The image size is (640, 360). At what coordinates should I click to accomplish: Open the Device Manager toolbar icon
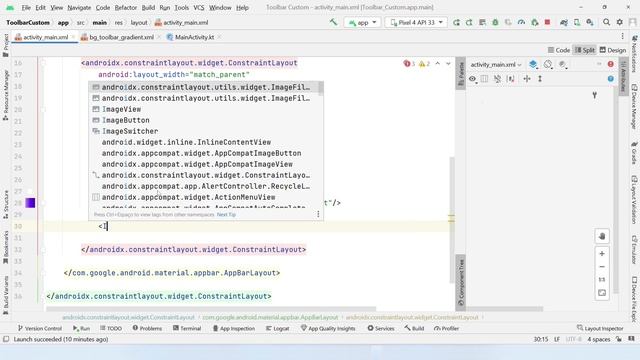[577, 22]
